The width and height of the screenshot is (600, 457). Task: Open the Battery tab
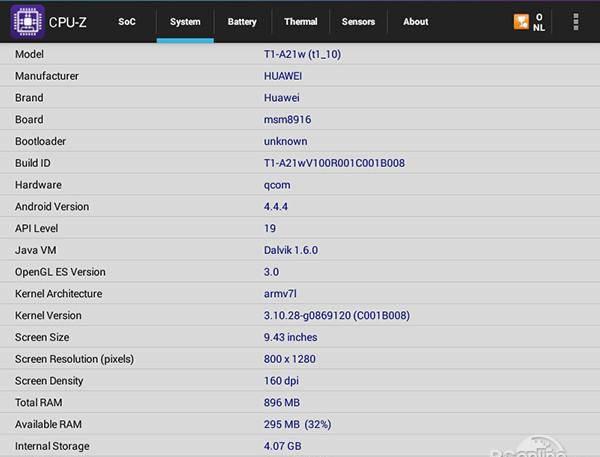[242, 22]
